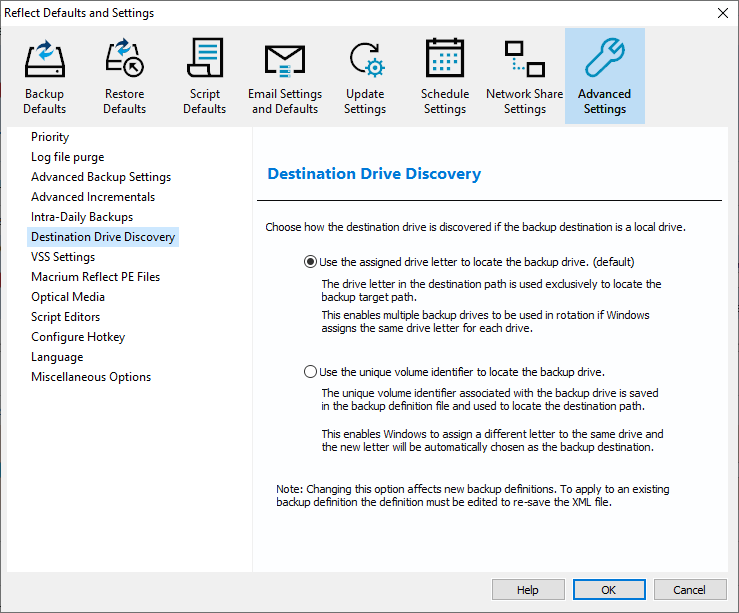The image size is (739, 613).
Task: Click the Help button
Action: coord(527,590)
